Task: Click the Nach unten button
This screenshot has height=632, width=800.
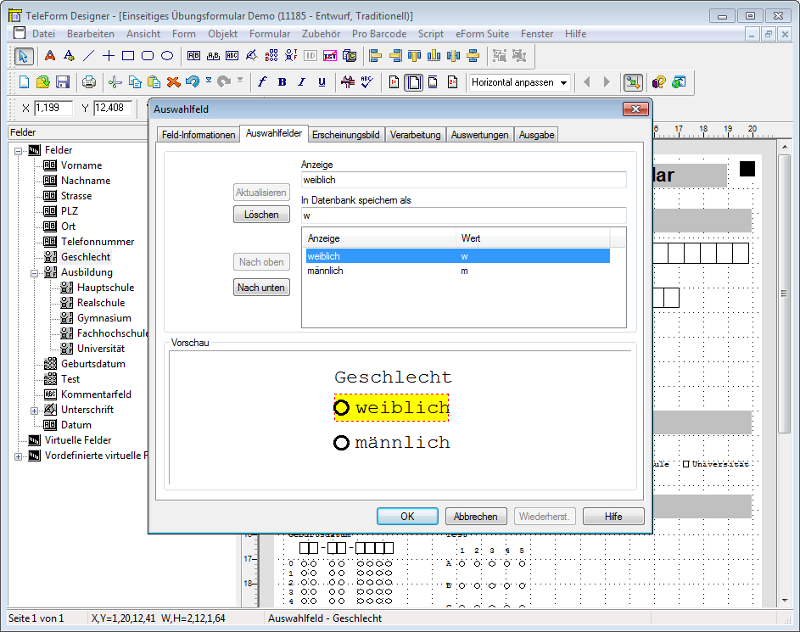Action: (x=261, y=288)
